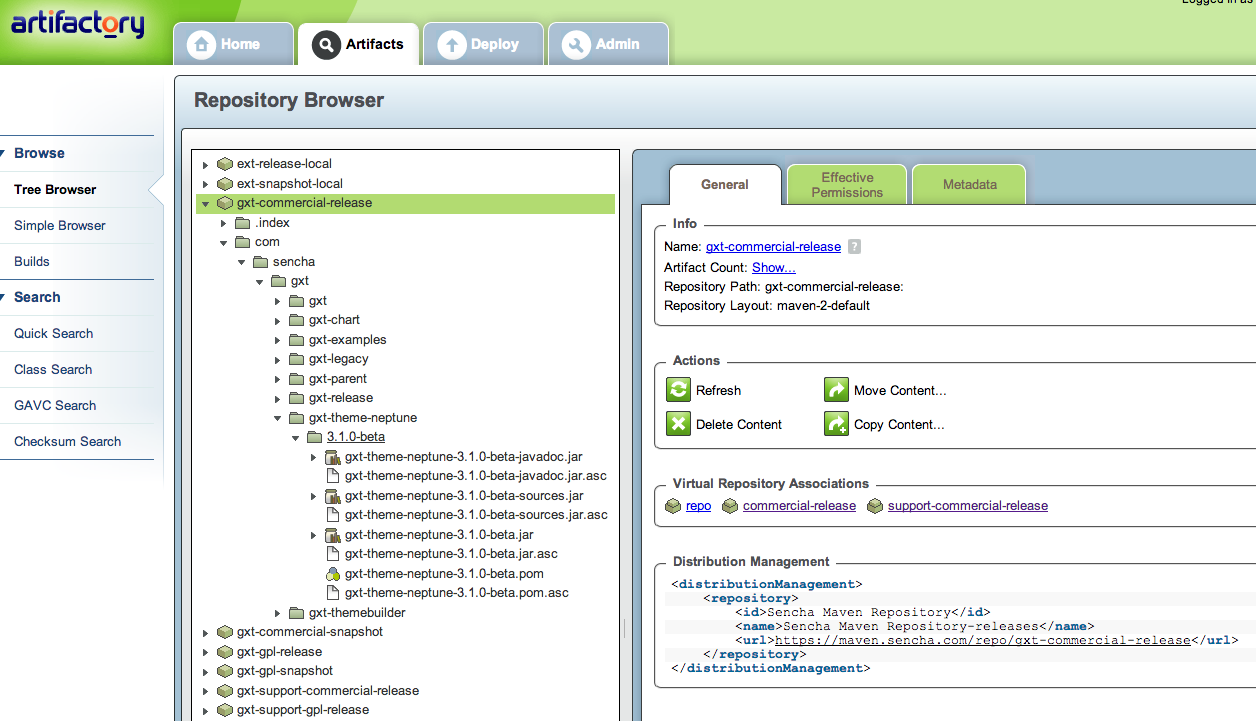Click the Copy Content icon
The width and height of the screenshot is (1256, 721).
836,424
